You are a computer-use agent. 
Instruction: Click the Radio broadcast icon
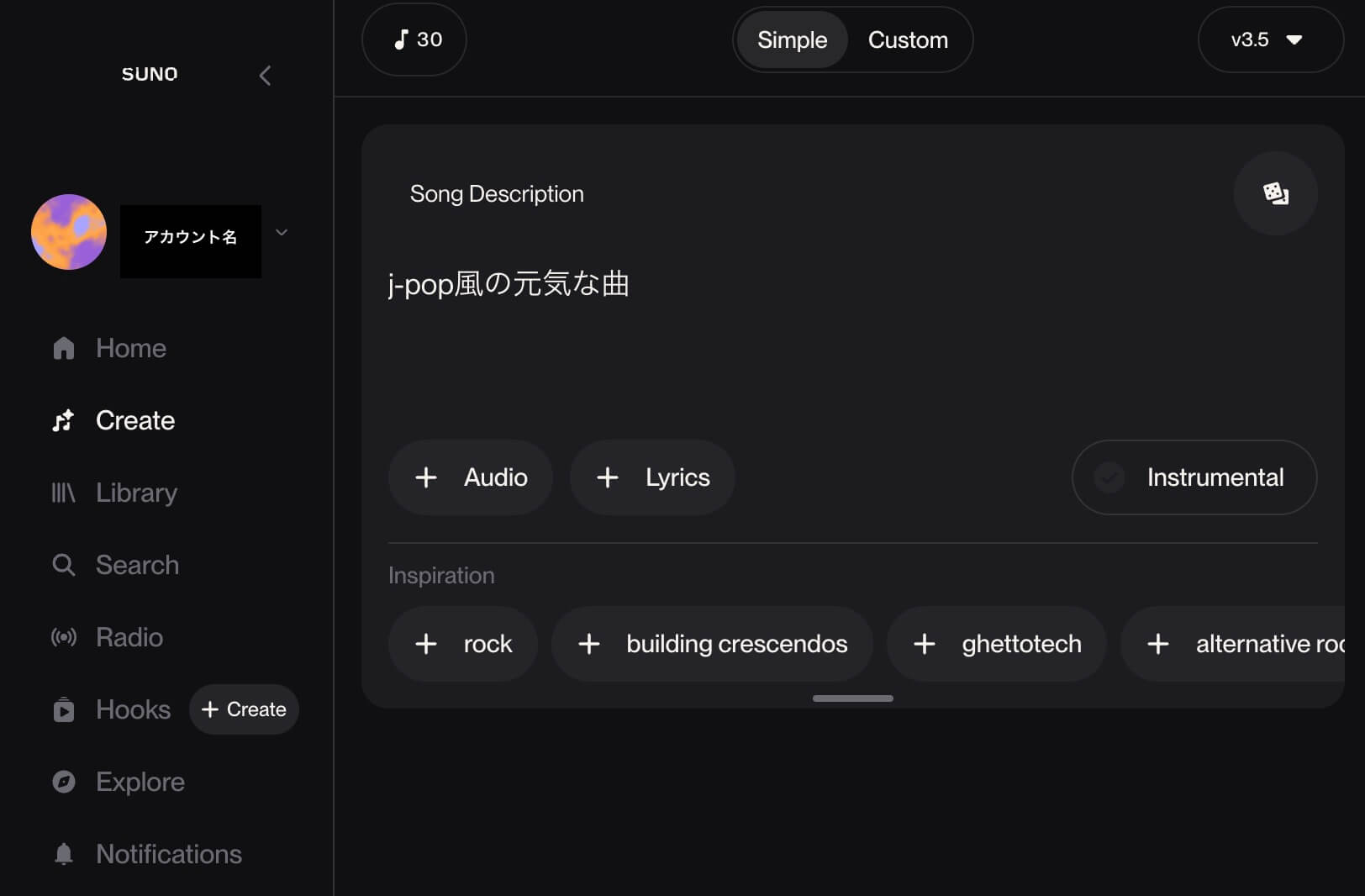click(x=64, y=637)
